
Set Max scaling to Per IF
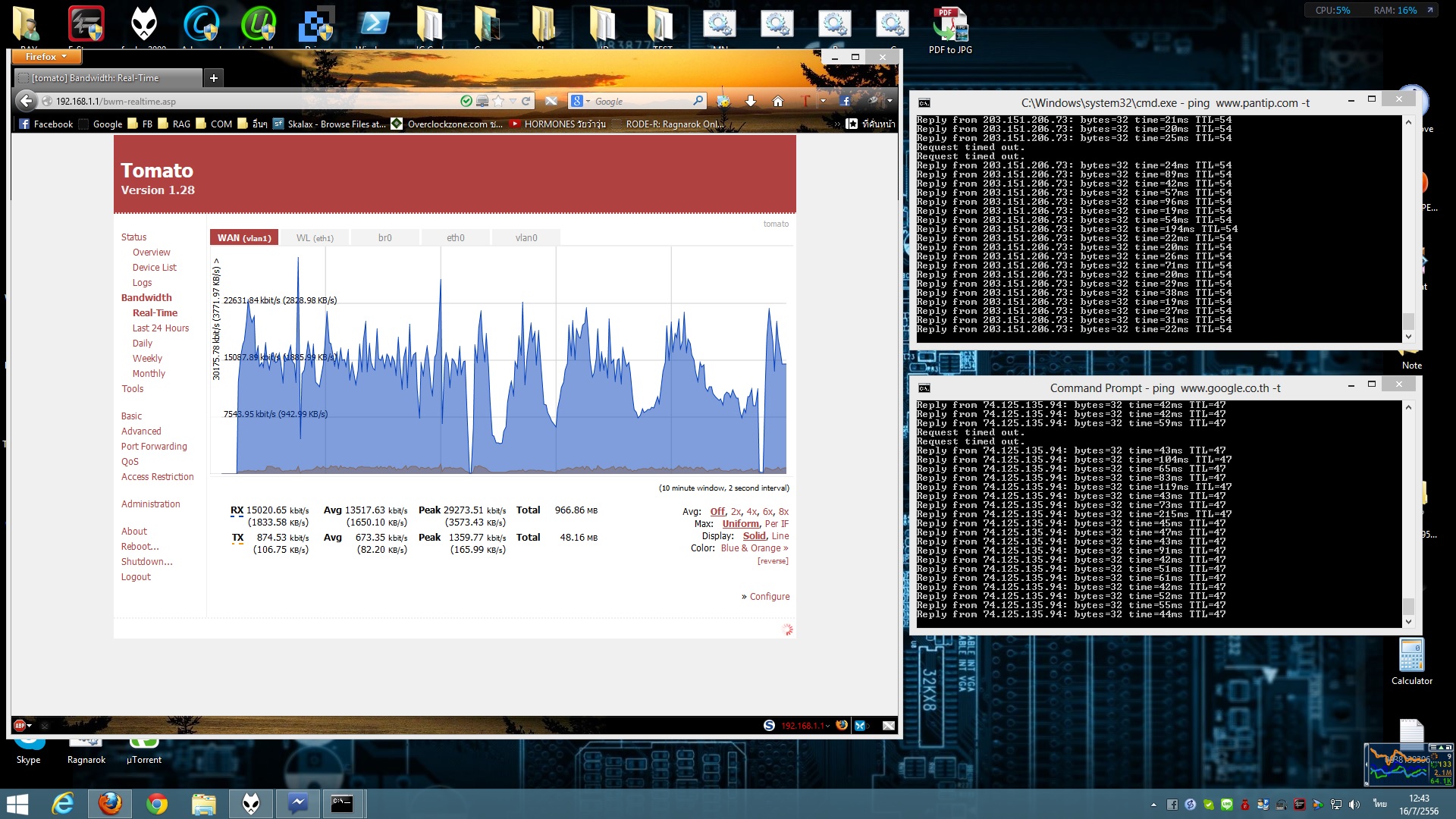pos(777,524)
